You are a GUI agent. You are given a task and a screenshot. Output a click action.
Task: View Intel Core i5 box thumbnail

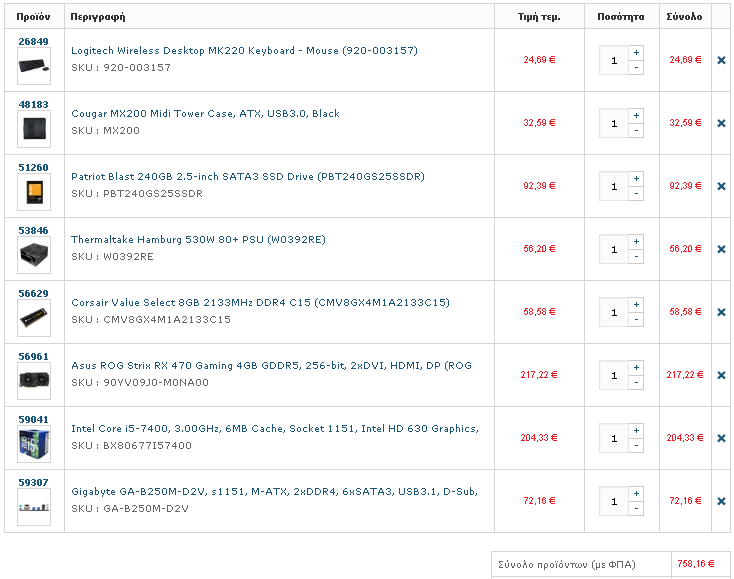pyautogui.click(x=34, y=444)
